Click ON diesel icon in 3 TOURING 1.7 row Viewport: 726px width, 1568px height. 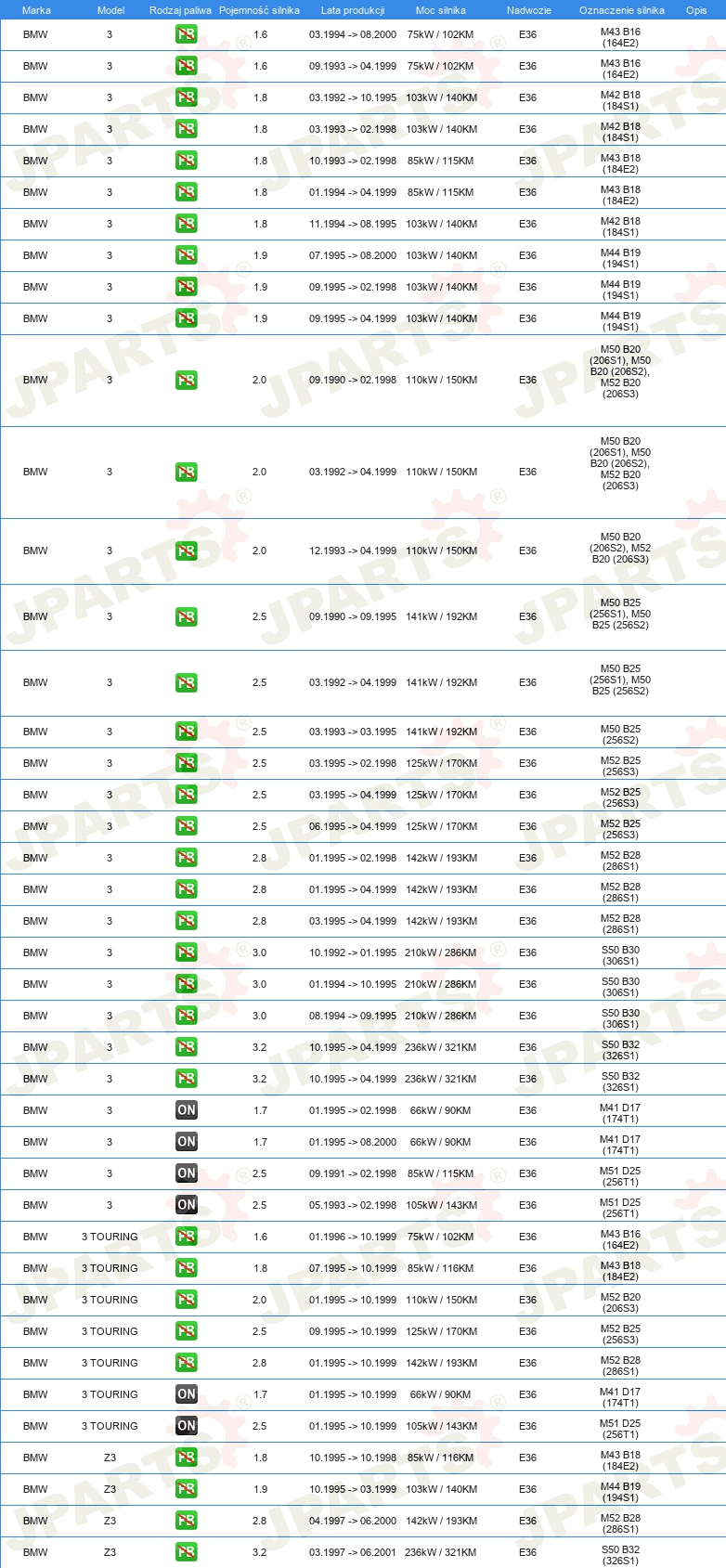click(187, 1394)
